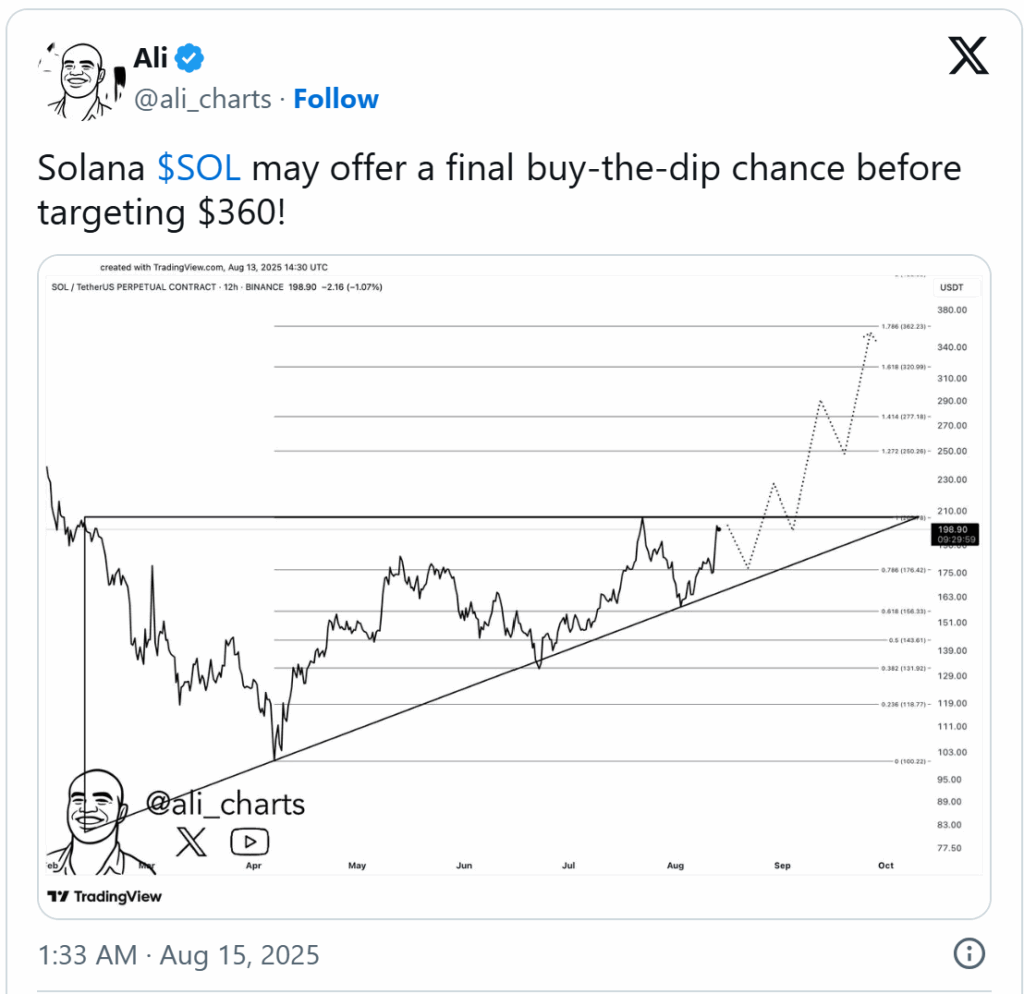This screenshot has height=994, width=1024.
Task: Click the 0.618 (156.33) Fibonacci level label
Action: pyautogui.click(x=904, y=611)
